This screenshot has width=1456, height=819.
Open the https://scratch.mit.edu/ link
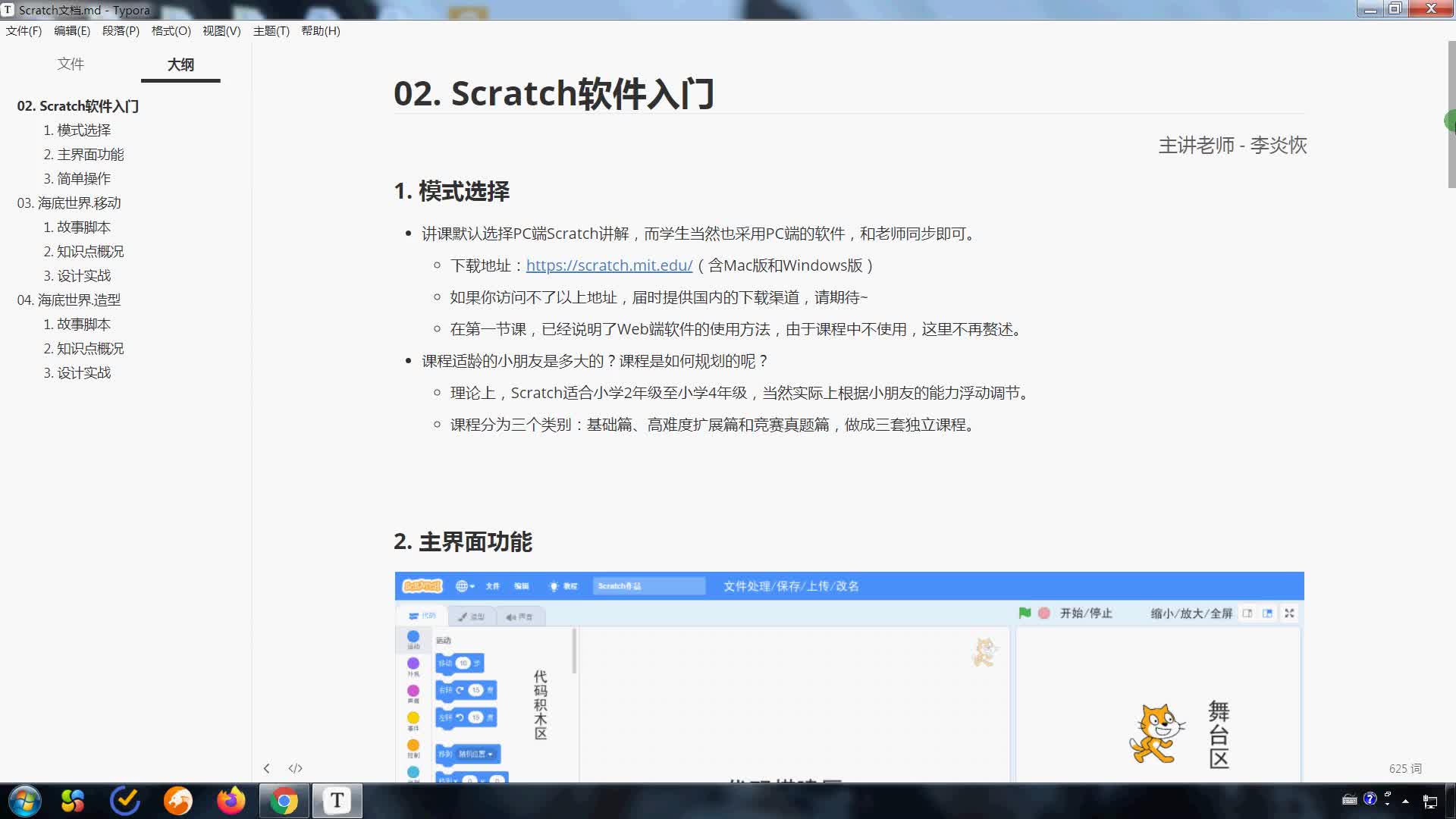[609, 265]
